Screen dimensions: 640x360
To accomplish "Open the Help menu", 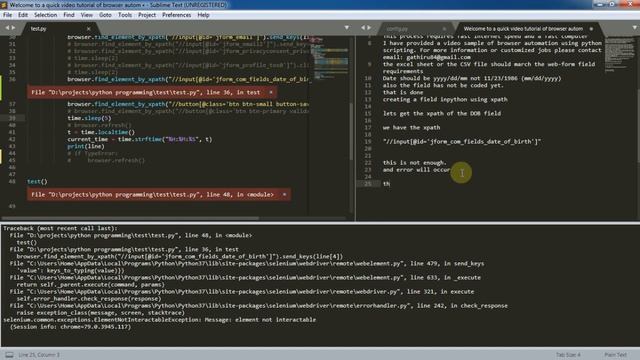I will (203, 15).
